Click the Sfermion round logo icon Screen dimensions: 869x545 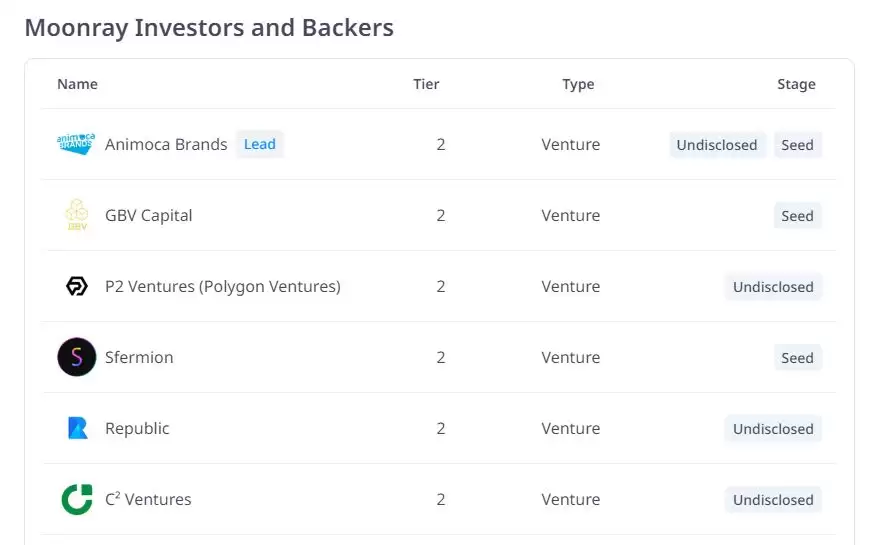[76, 358]
